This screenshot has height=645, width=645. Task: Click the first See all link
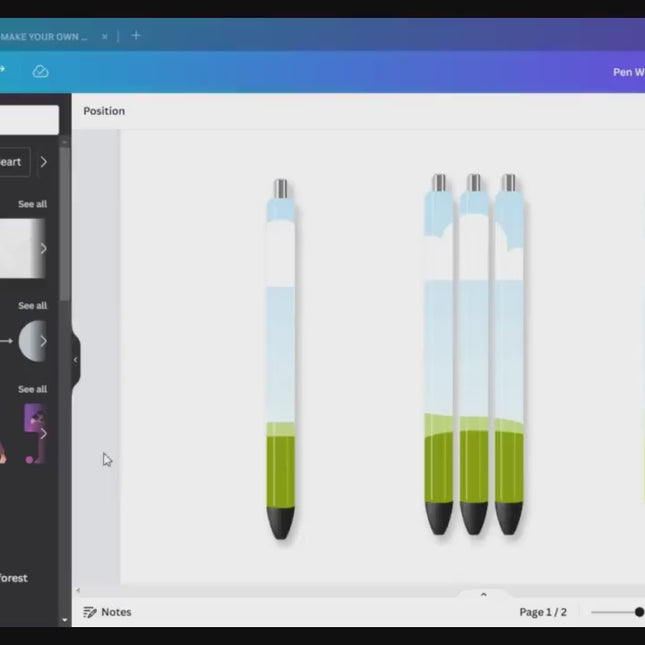(x=32, y=204)
